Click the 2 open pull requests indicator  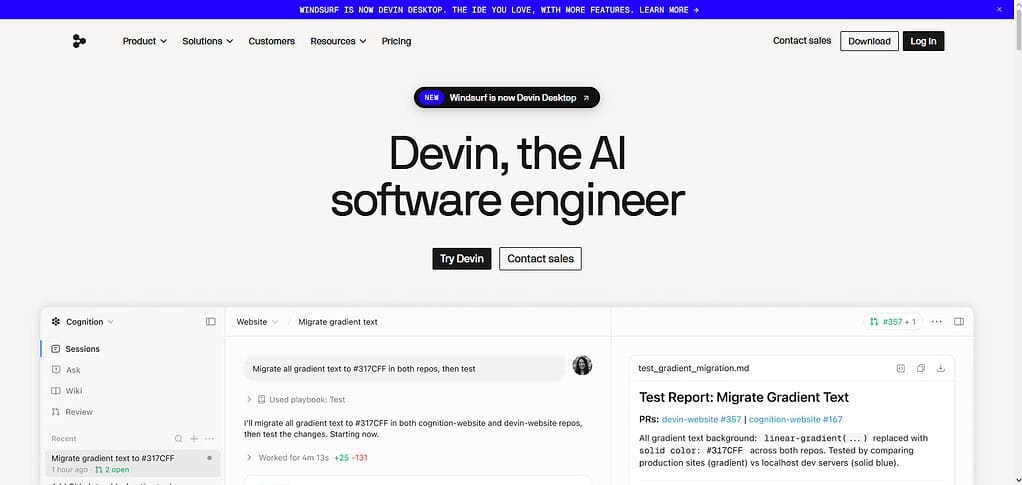coord(112,469)
